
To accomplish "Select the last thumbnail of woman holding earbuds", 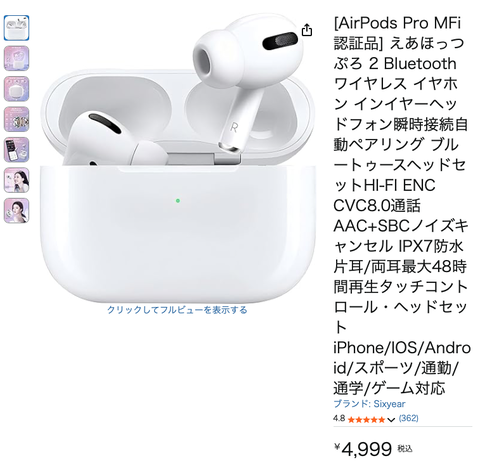I will tap(16, 210).
